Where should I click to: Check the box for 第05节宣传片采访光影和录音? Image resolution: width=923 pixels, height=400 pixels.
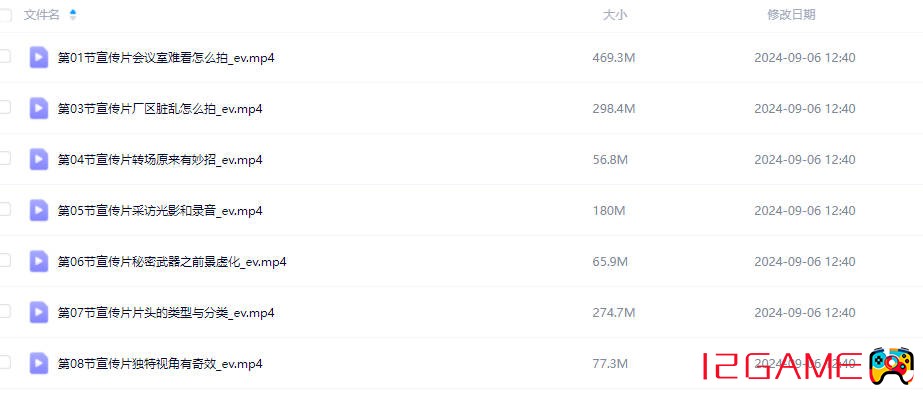[5, 209]
